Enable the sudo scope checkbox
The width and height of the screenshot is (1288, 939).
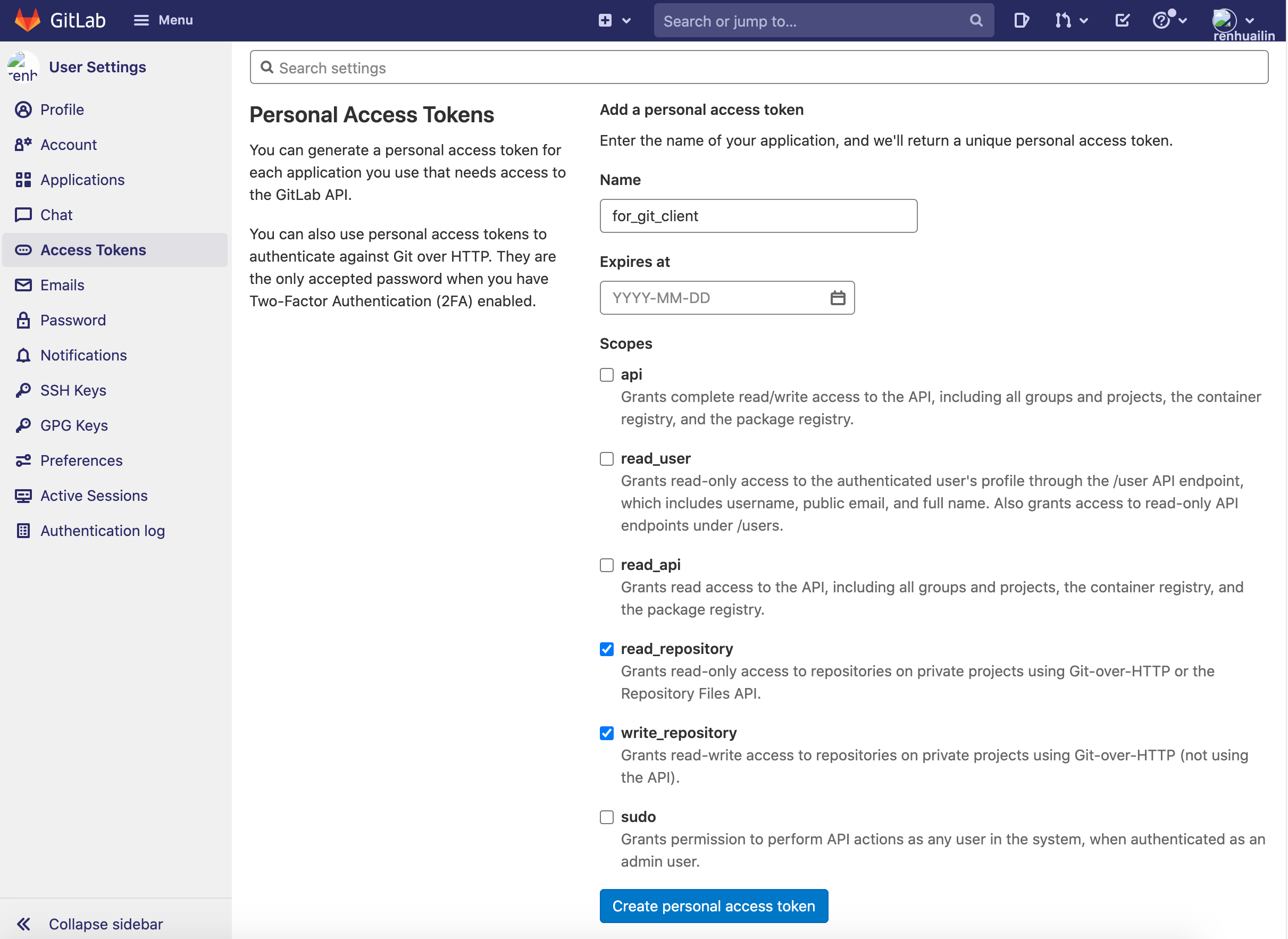pyautogui.click(x=606, y=817)
